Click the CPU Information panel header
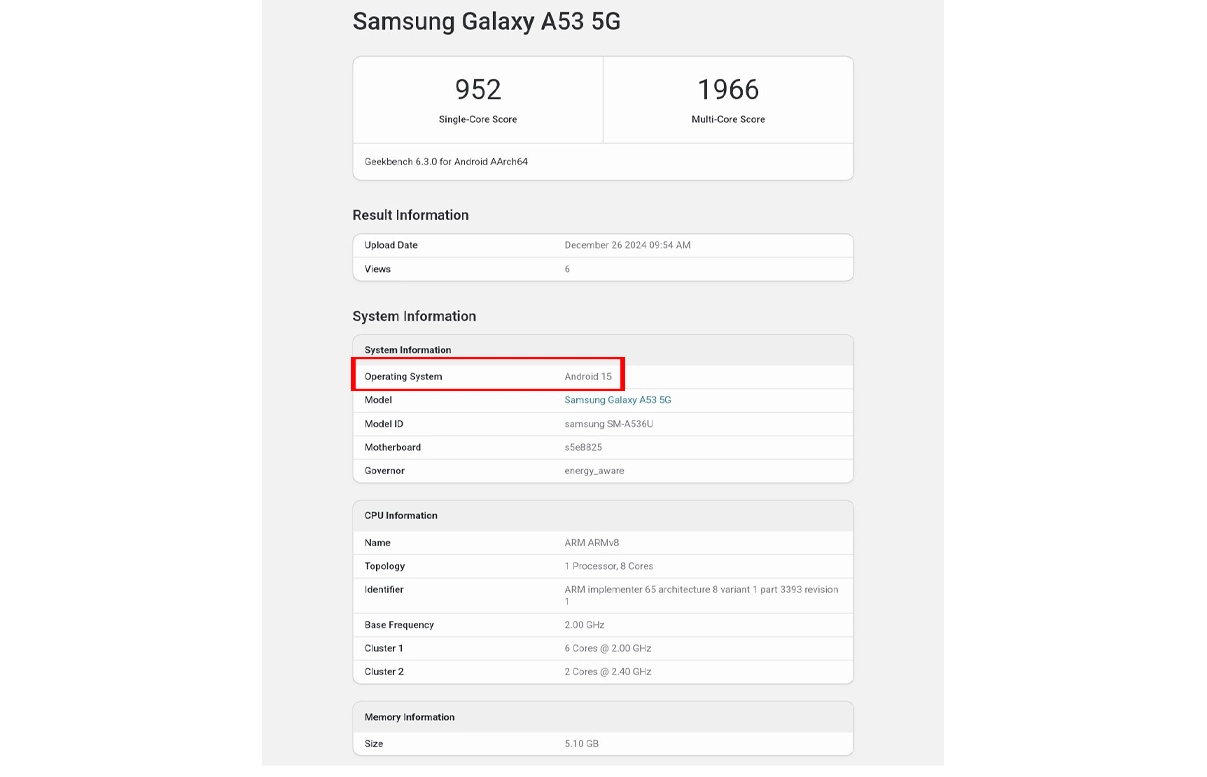Image resolution: width=1207 pixels, height=777 pixels. pyautogui.click(x=403, y=515)
